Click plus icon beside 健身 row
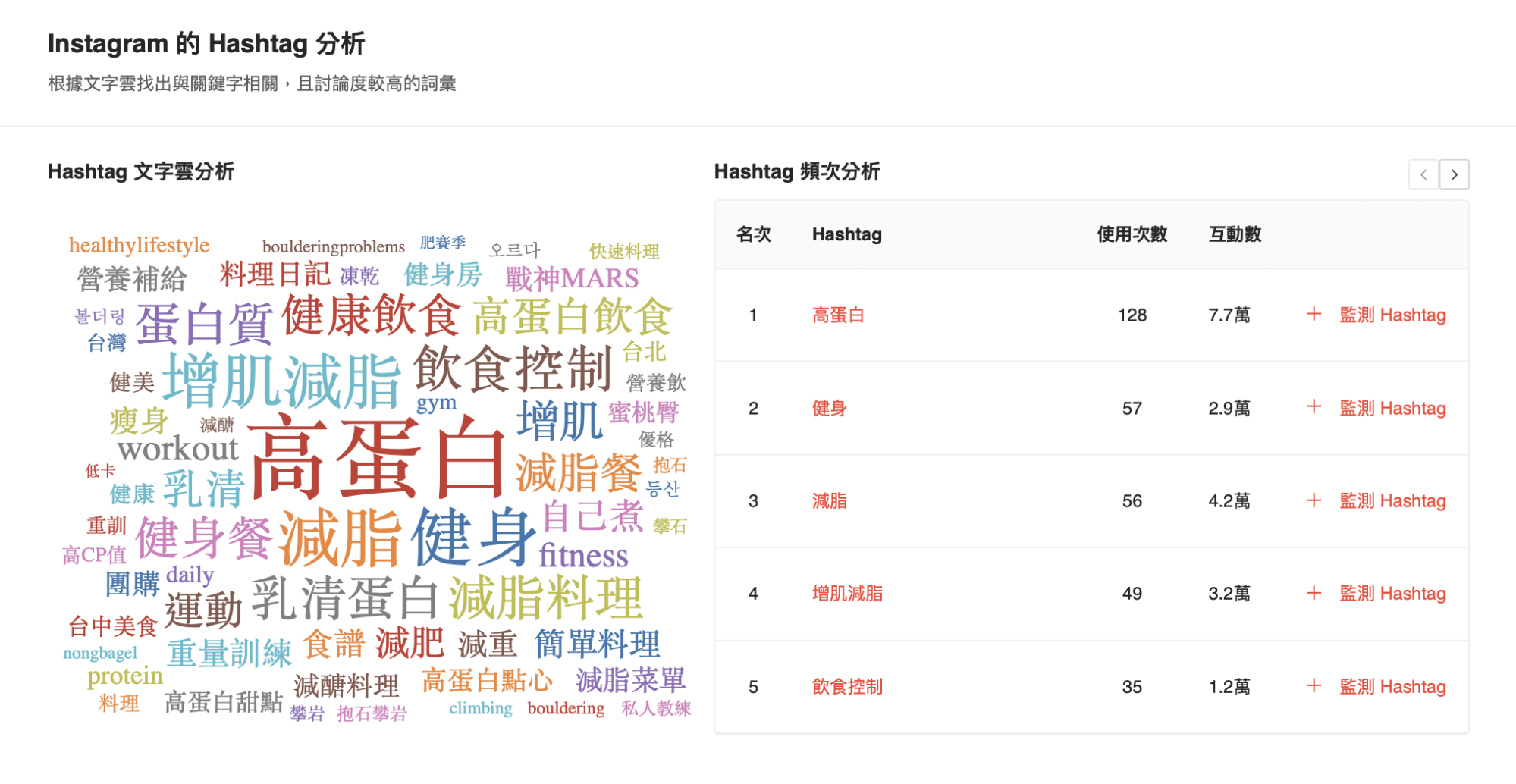The image size is (1516, 784). click(1314, 408)
